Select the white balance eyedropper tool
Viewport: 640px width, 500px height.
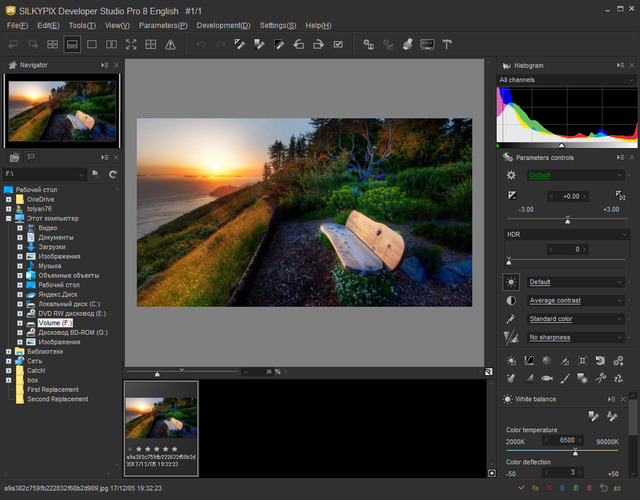pyautogui.click(x=594, y=416)
